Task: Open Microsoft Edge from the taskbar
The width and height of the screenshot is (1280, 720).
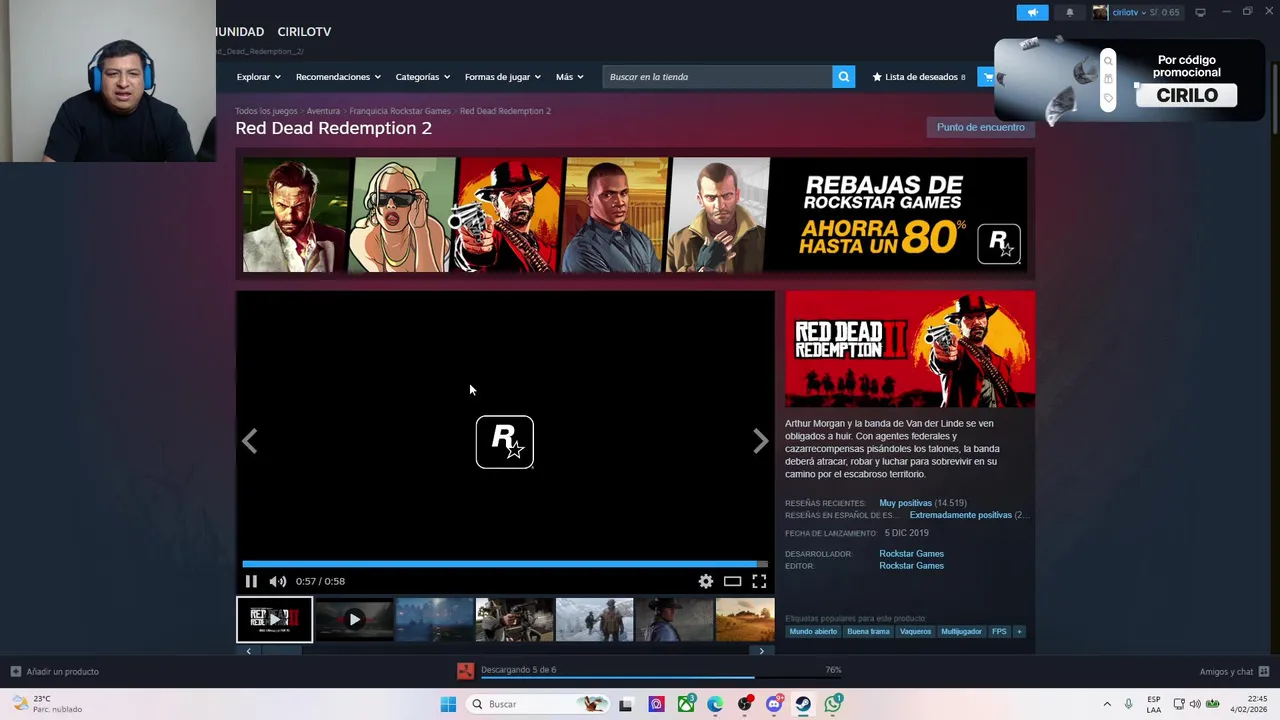Action: click(x=715, y=704)
